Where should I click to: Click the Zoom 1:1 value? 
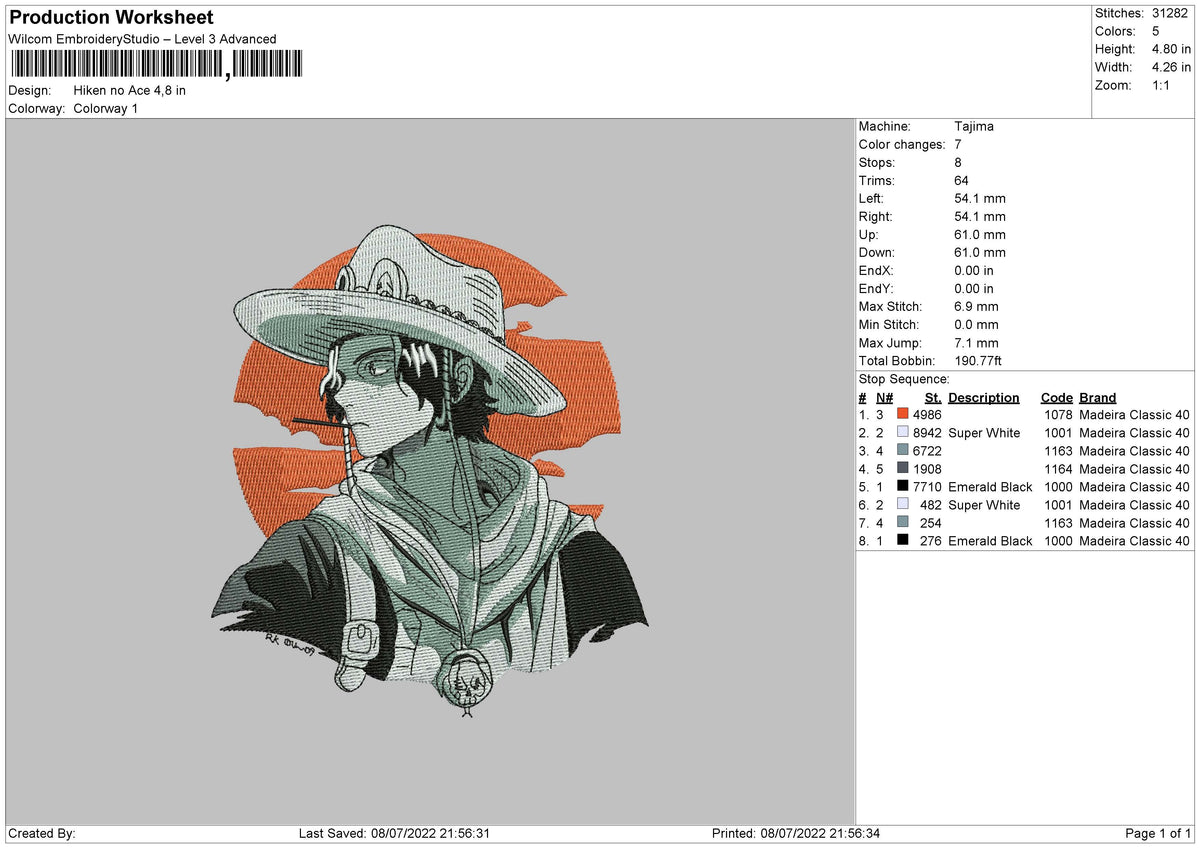[1163, 85]
